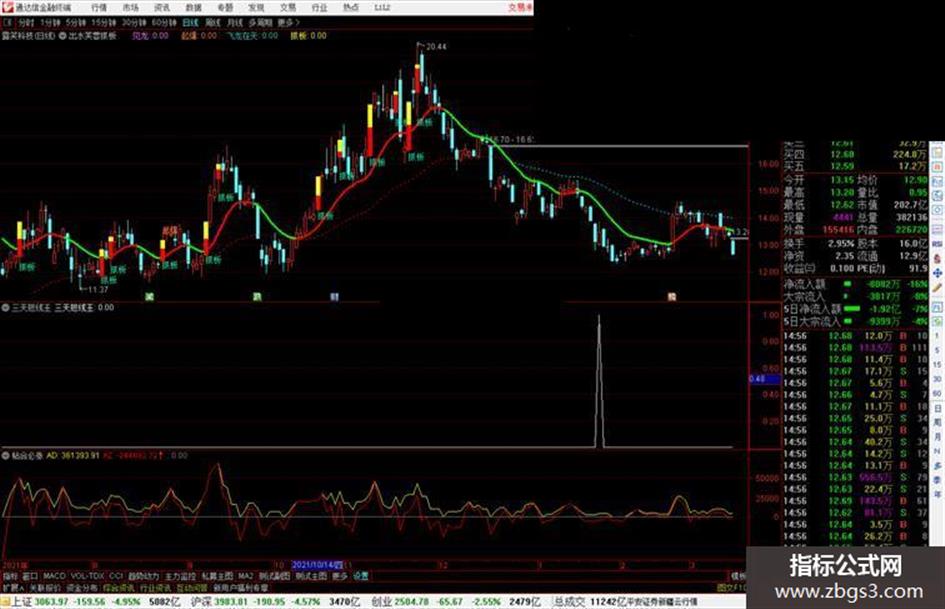This screenshot has width=945, height=609.
Task: Click the round icon beside 三天烦忧王 indicator
Action: (x=5, y=308)
